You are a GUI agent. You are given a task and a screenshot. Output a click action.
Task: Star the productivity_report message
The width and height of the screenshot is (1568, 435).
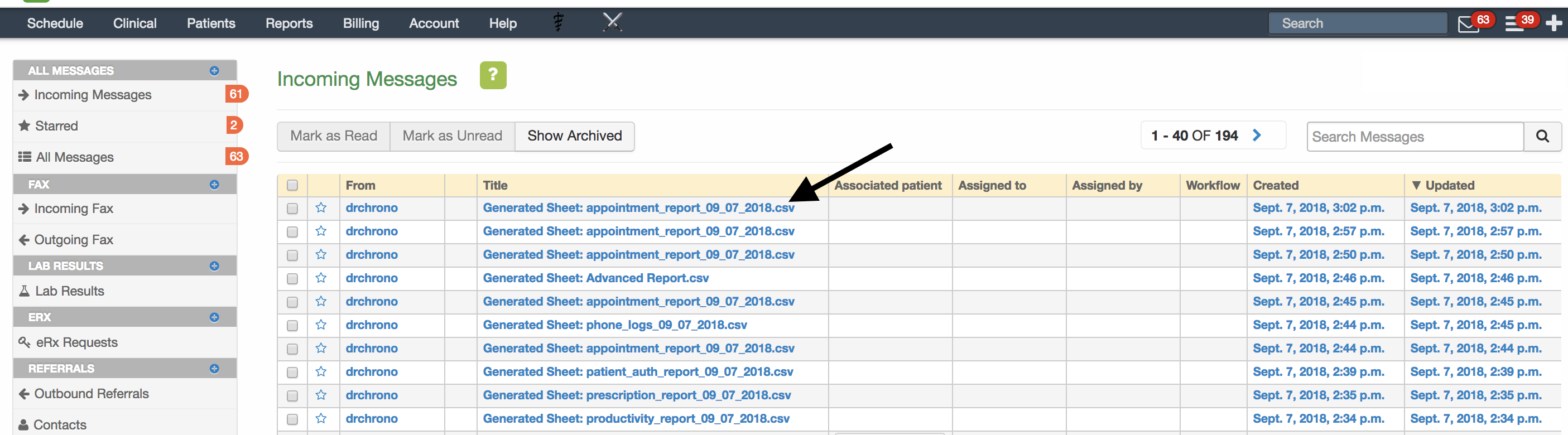tap(321, 419)
